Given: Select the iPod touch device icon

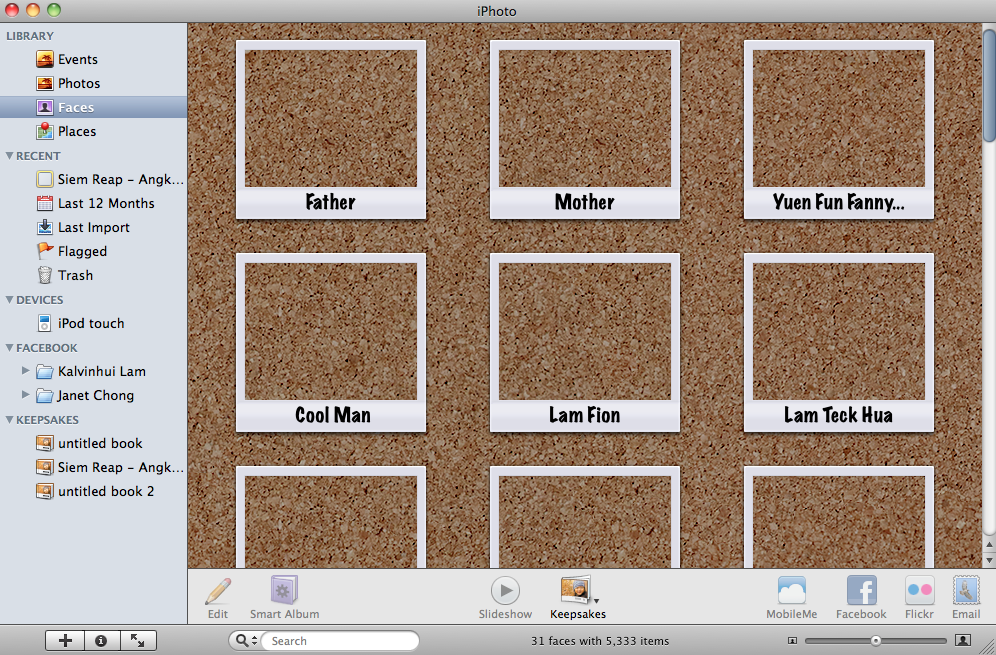Looking at the screenshot, I should (x=44, y=323).
